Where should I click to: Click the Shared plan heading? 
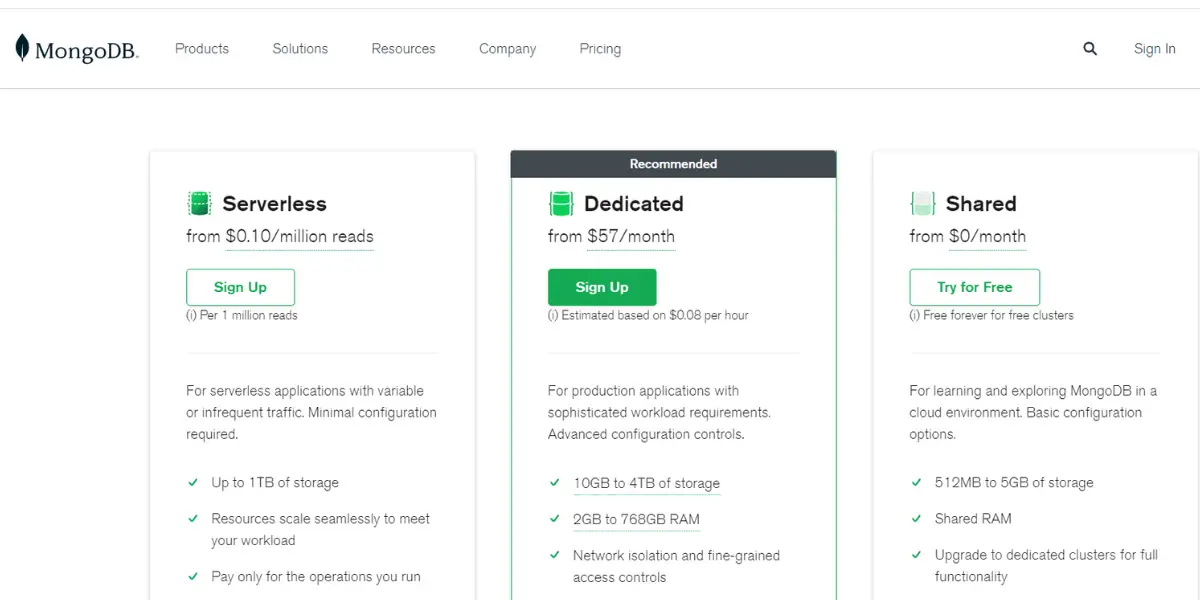point(981,204)
